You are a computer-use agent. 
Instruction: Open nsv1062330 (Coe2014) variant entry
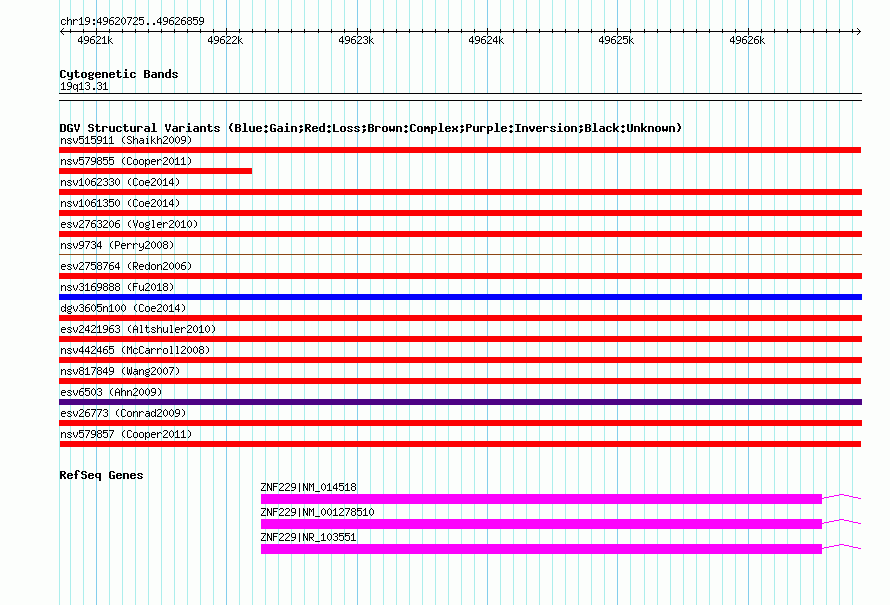(x=120, y=182)
